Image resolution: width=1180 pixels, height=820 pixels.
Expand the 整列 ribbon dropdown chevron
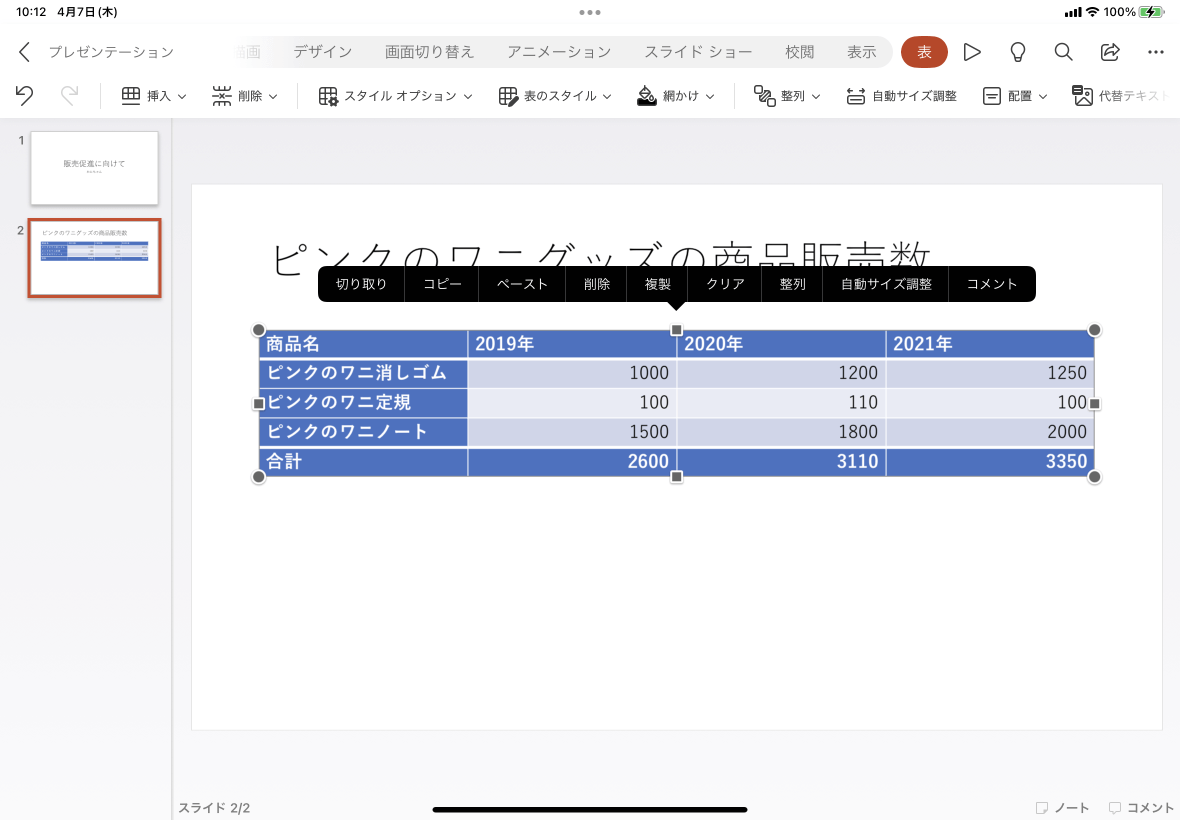tap(816, 96)
